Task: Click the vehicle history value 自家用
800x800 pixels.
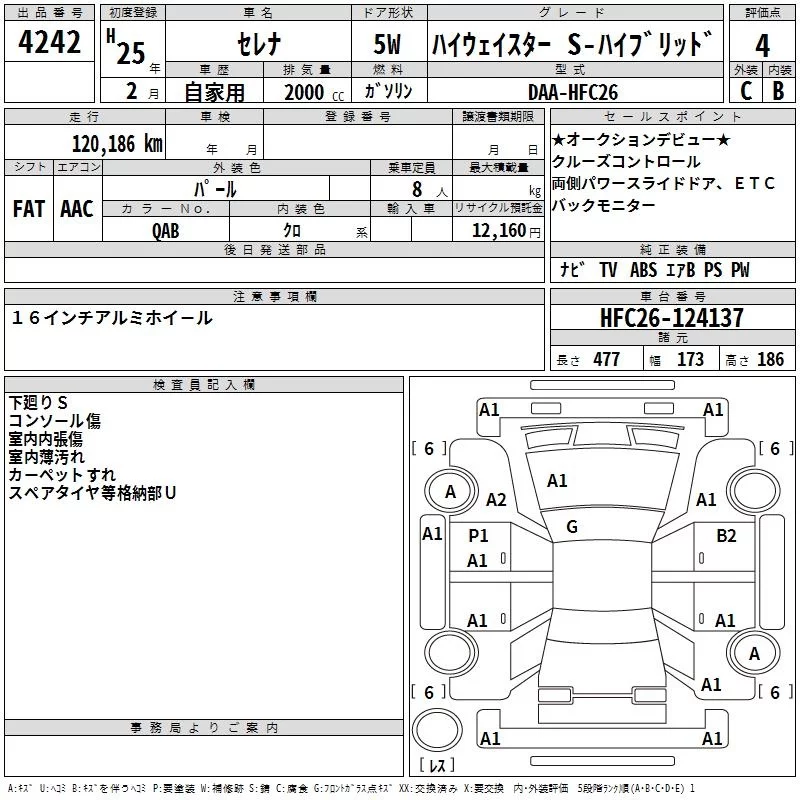Action: (214, 92)
